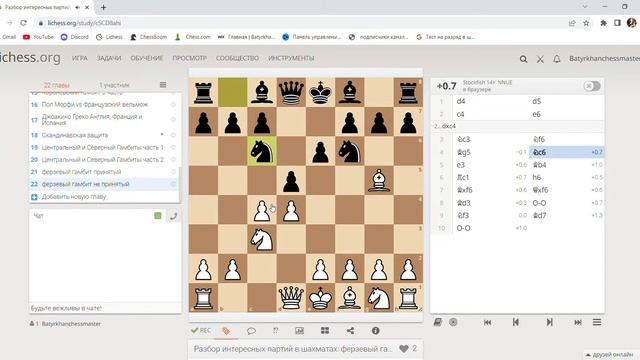640x360 pixels.
Task: Click Добавить новую главу
Action: pyautogui.click(x=73, y=196)
